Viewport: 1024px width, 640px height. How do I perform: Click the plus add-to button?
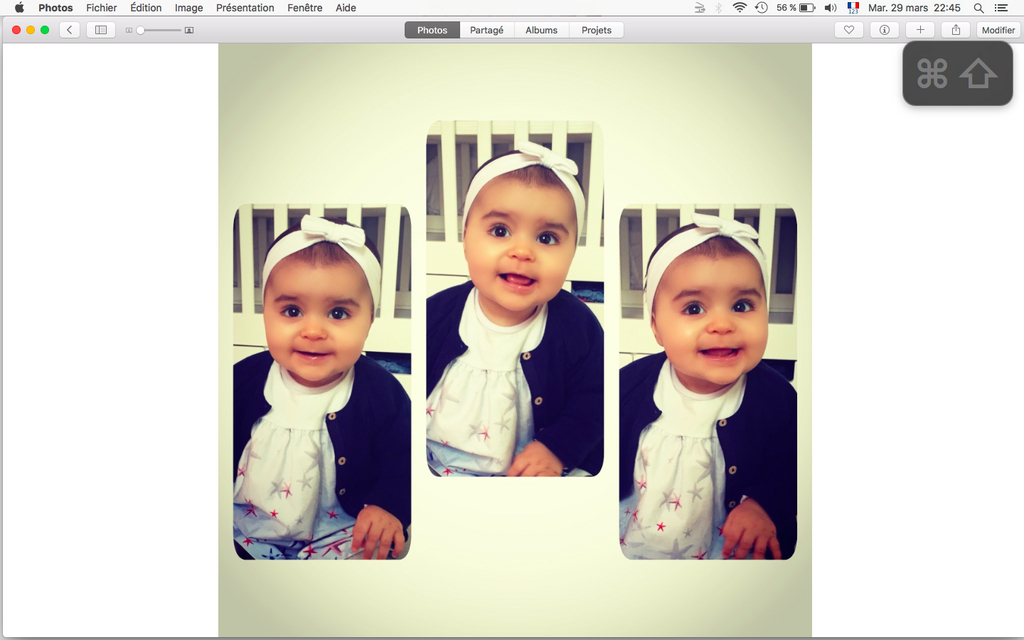pyautogui.click(x=920, y=30)
